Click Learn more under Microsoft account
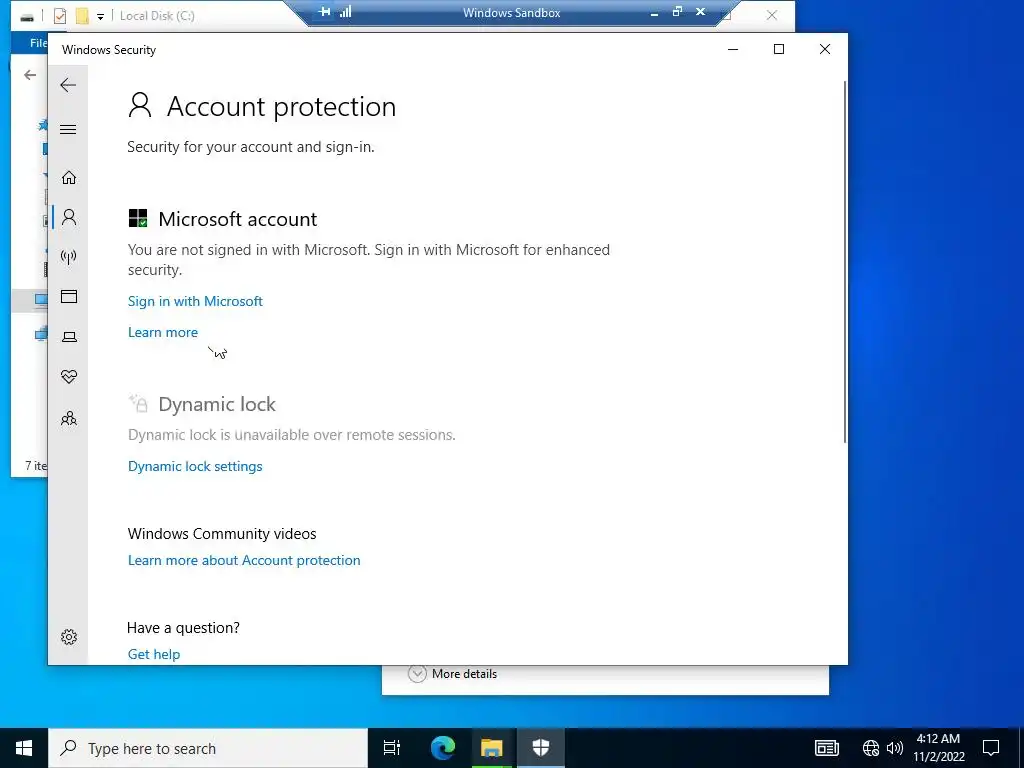This screenshot has height=768, width=1024. [x=163, y=332]
